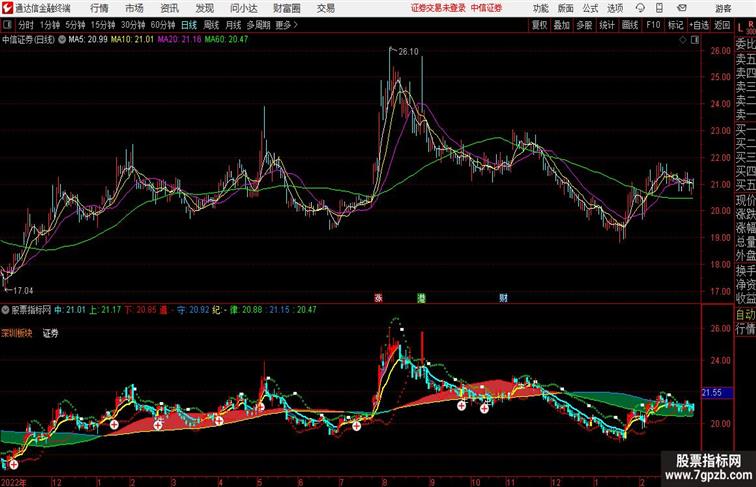Click the 守:20.92 indicator value
The width and height of the screenshot is (756, 487).
point(193,310)
